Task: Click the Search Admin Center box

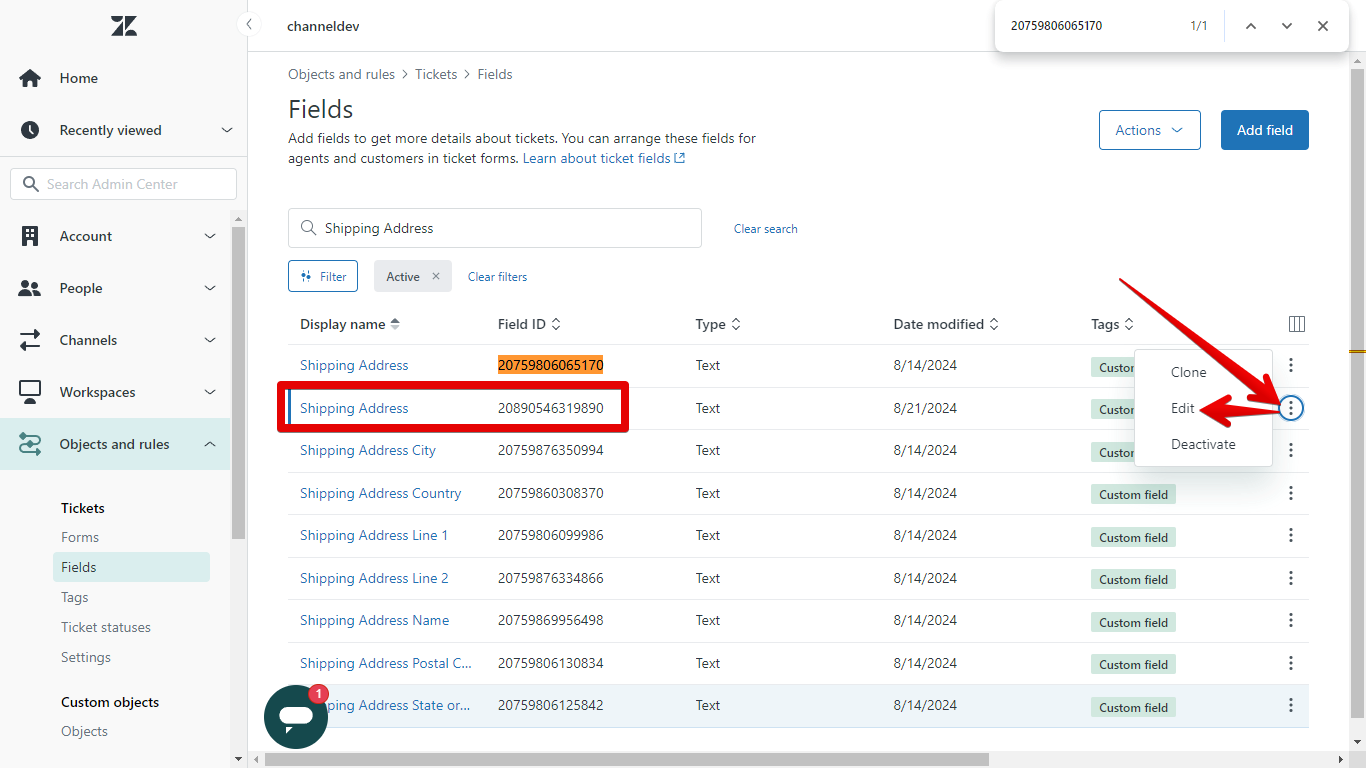Action: pyautogui.click(x=124, y=184)
